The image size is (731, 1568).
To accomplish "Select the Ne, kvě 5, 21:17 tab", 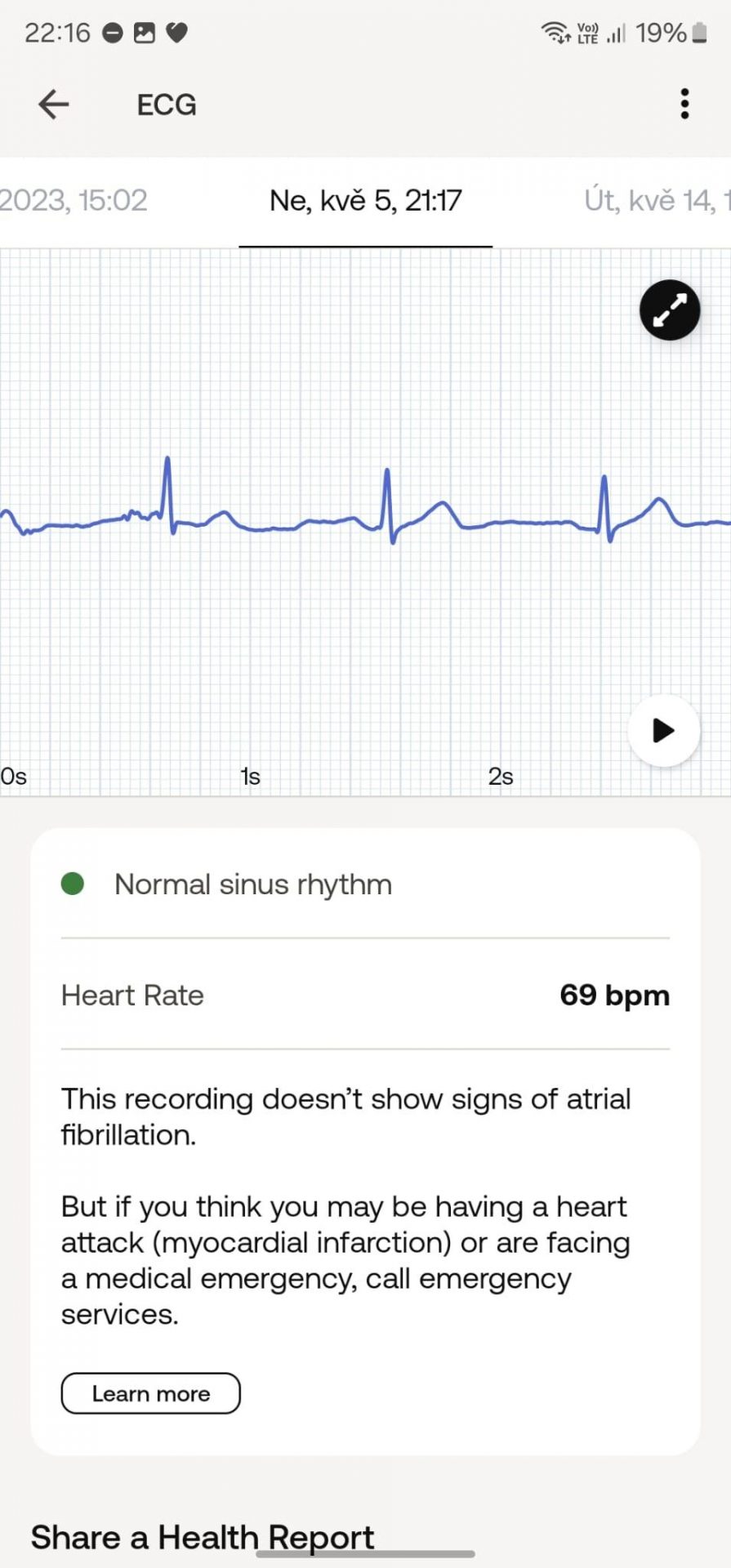I will [365, 200].
